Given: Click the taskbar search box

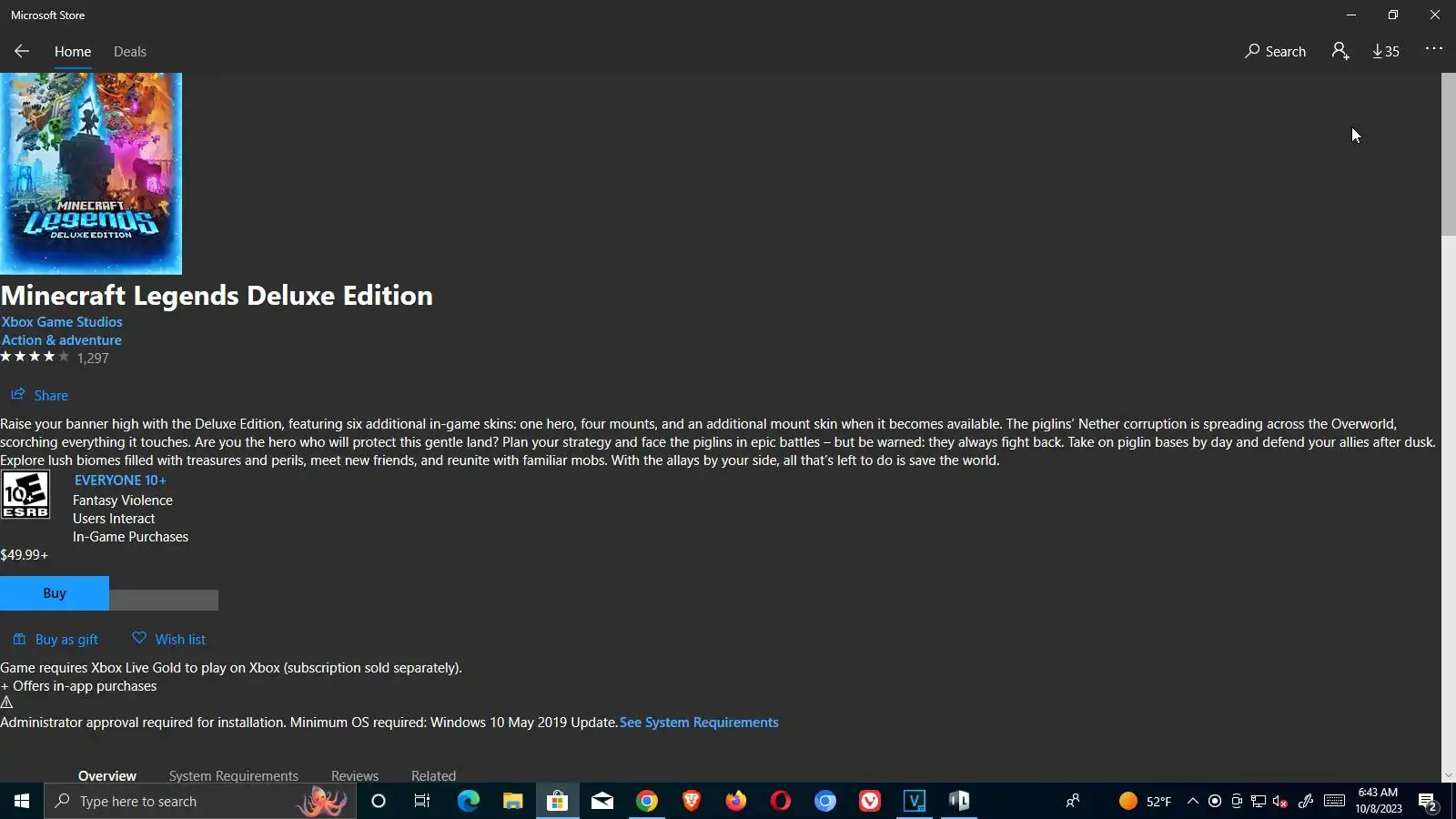Looking at the screenshot, I should [200, 801].
